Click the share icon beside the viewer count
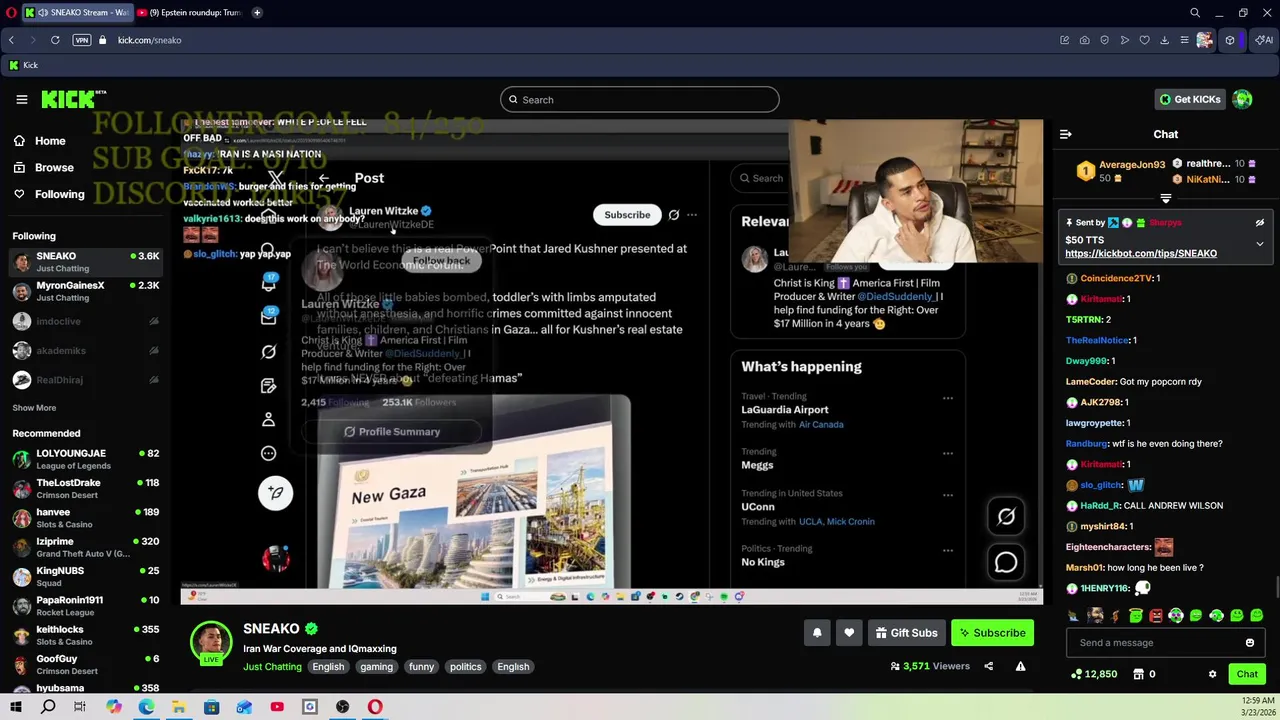 pyautogui.click(x=988, y=666)
